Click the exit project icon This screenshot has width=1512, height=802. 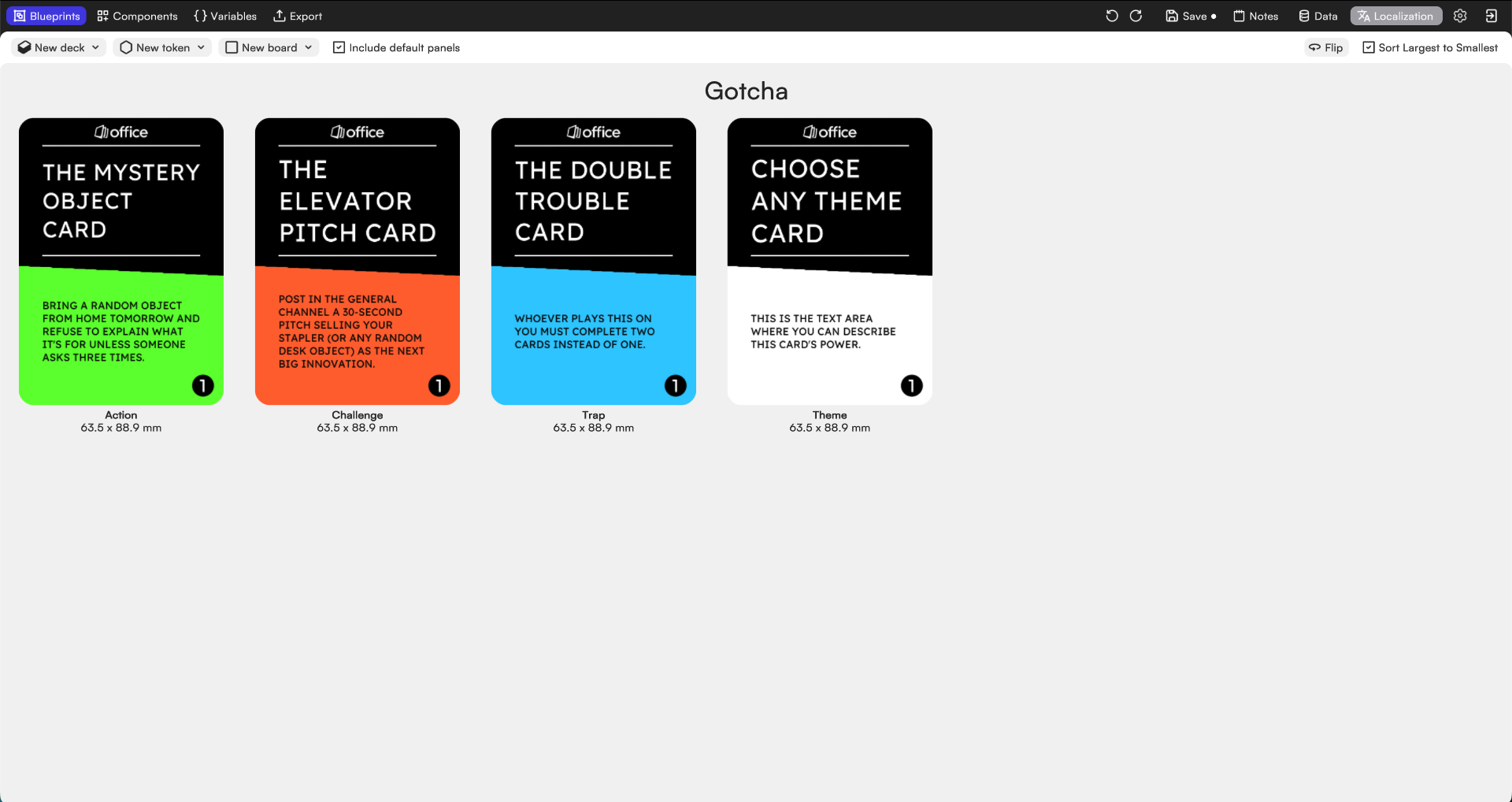pyautogui.click(x=1491, y=16)
